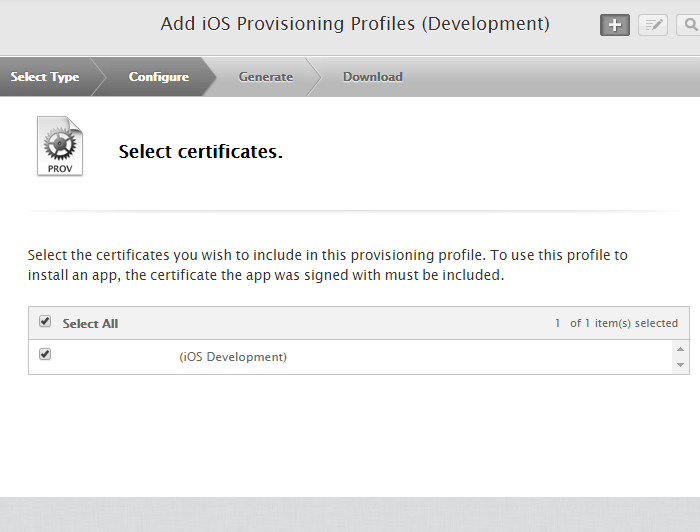
Task: Click the PROV file gear icon
Action: point(60,146)
